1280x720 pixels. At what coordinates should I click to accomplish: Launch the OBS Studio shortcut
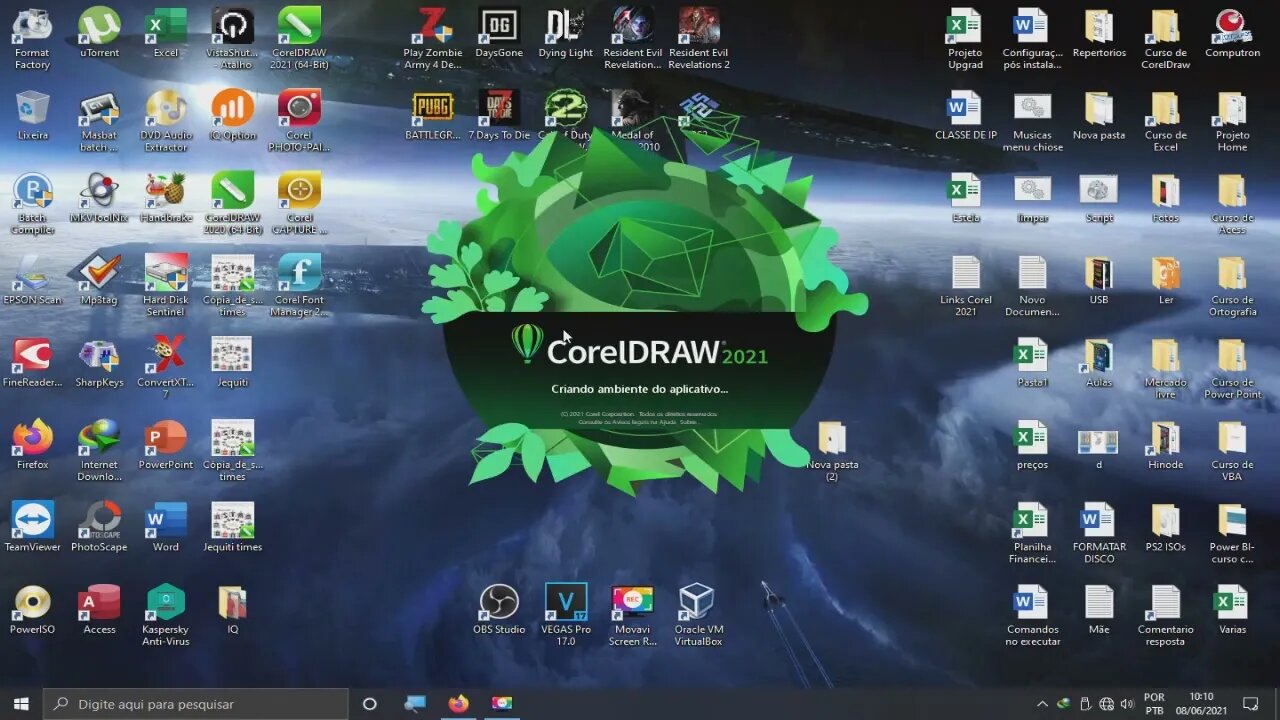pos(499,610)
